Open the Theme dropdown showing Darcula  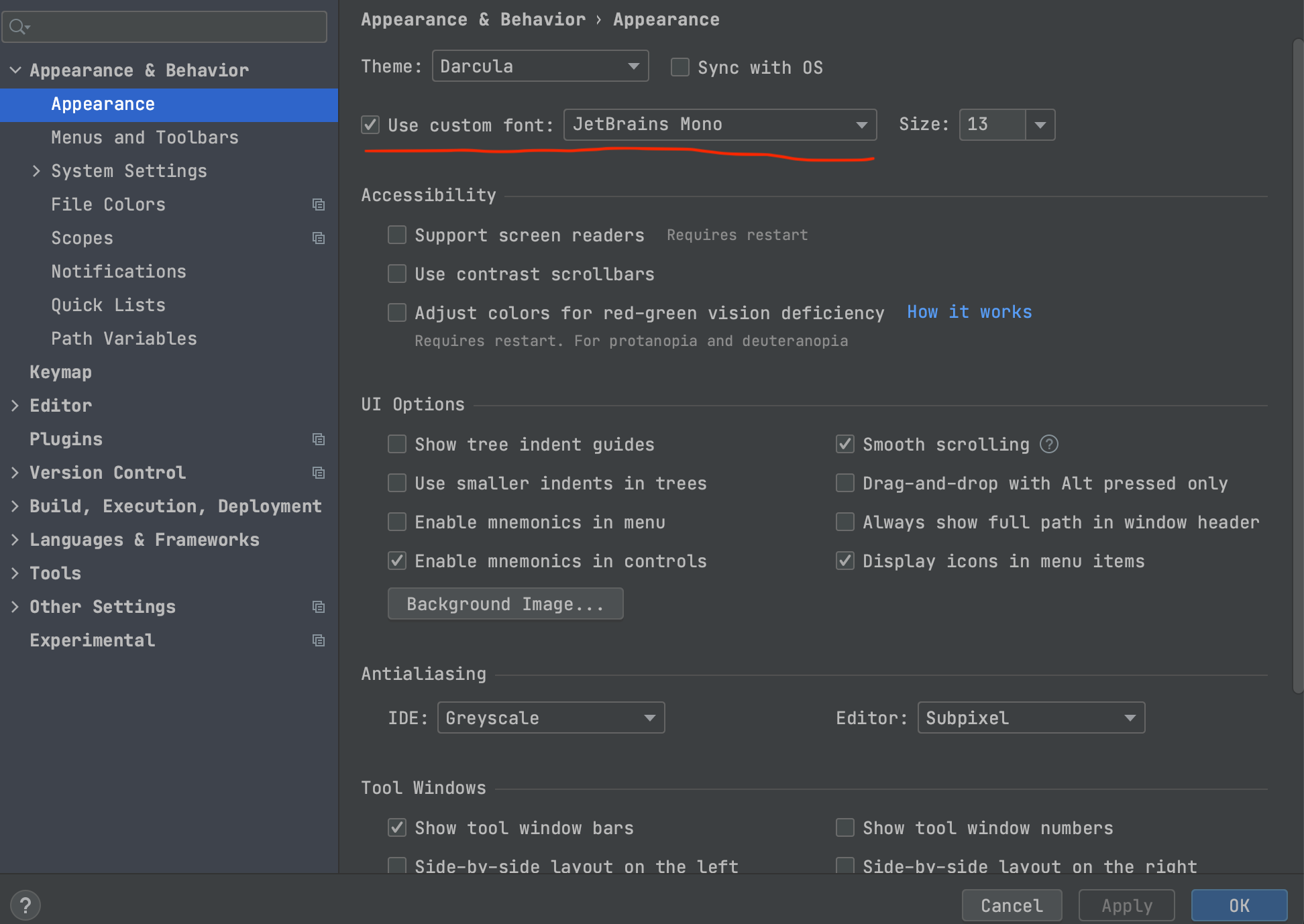click(x=540, y=66)
